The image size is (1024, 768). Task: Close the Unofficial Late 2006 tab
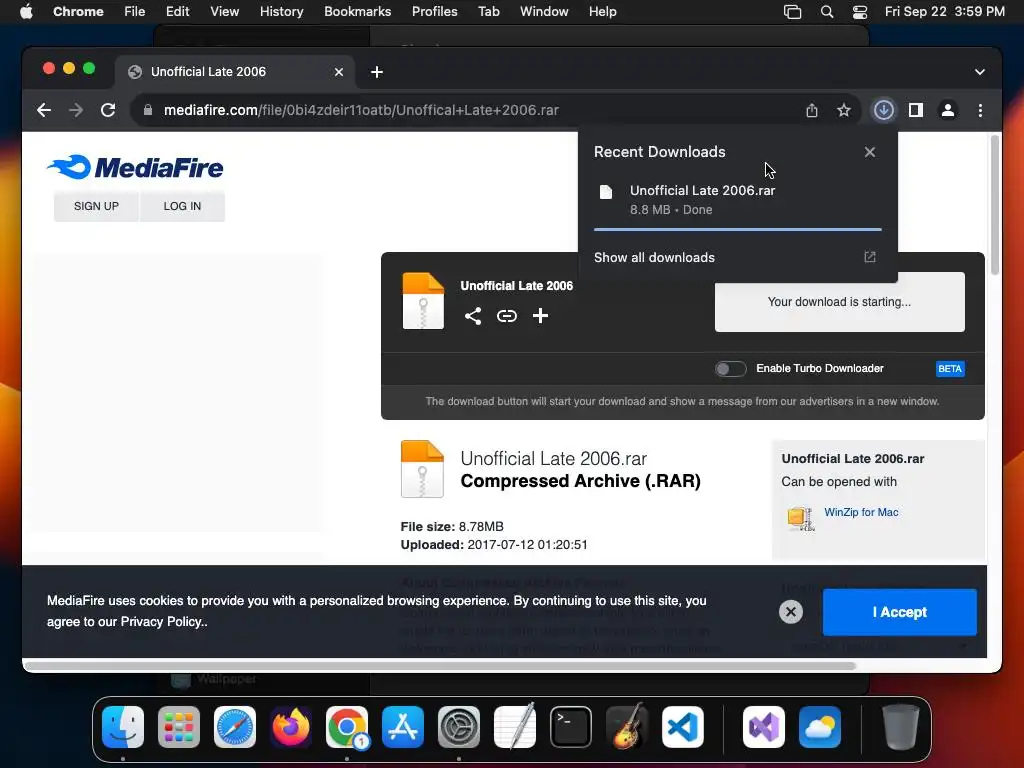(x=339, y=72)
